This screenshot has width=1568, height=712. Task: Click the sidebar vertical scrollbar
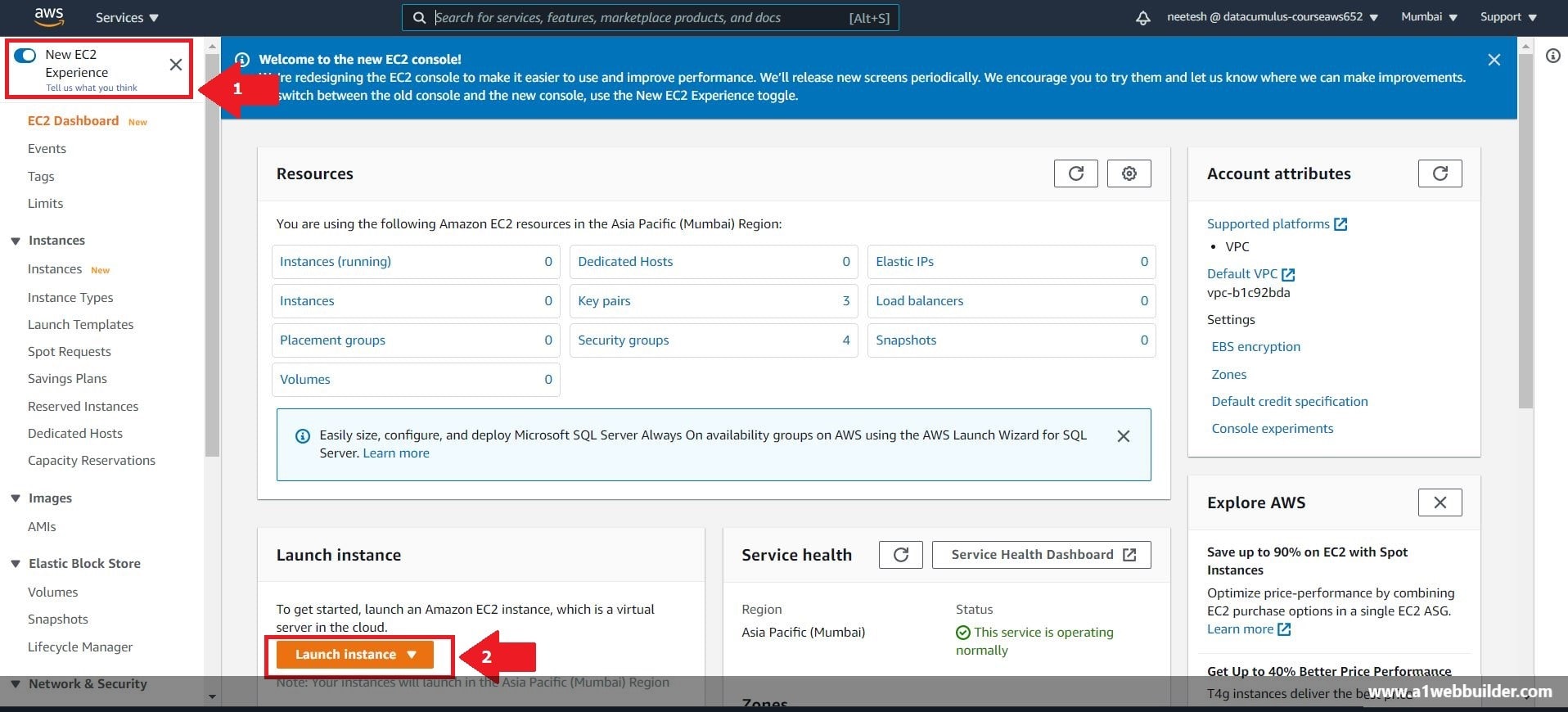click(x=213, y=254)
